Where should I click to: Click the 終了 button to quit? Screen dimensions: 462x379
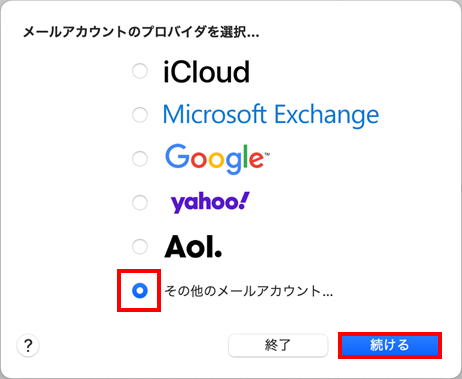point(278,345)
